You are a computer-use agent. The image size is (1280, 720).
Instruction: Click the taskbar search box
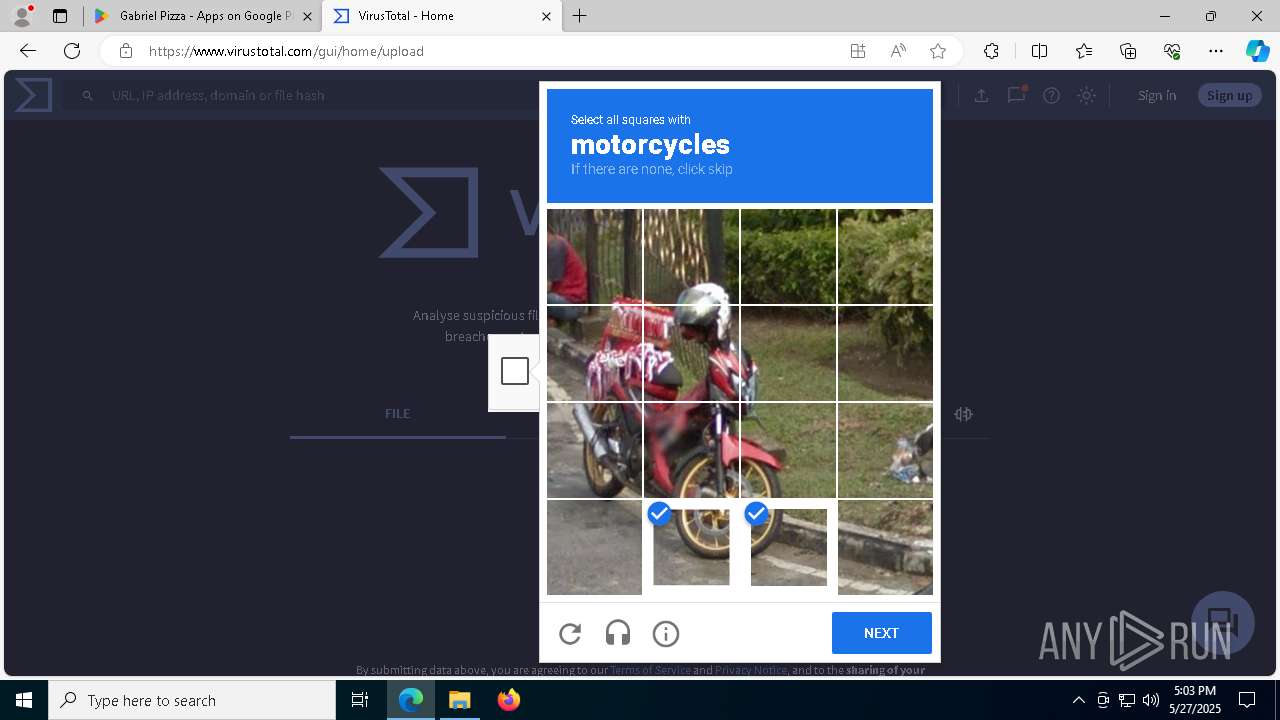tap(192, 700)
